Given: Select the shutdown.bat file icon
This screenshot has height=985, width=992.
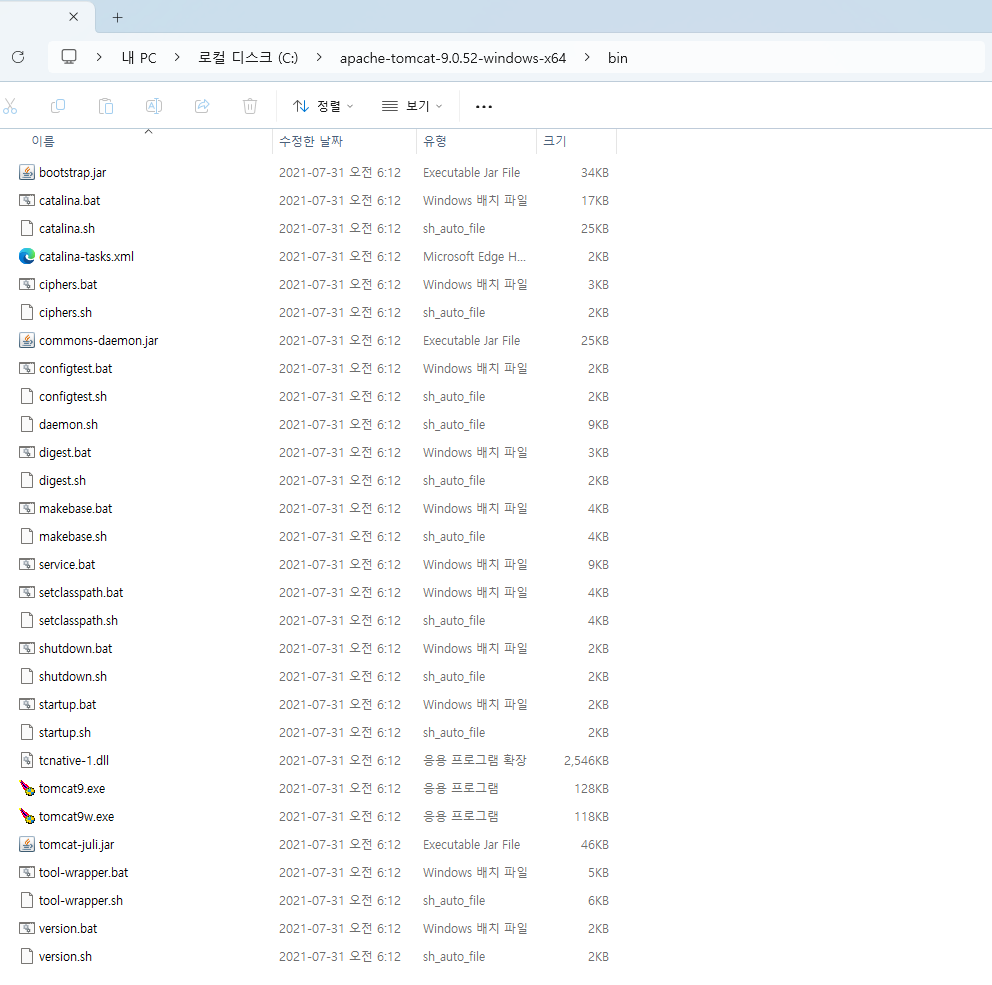Looking at the screenshot, I should pyautogui.click(x=27, y=648).
